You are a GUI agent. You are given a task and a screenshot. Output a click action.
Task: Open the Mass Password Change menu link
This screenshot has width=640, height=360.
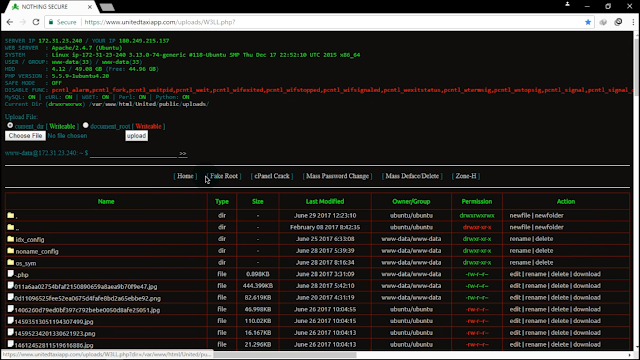338,176
